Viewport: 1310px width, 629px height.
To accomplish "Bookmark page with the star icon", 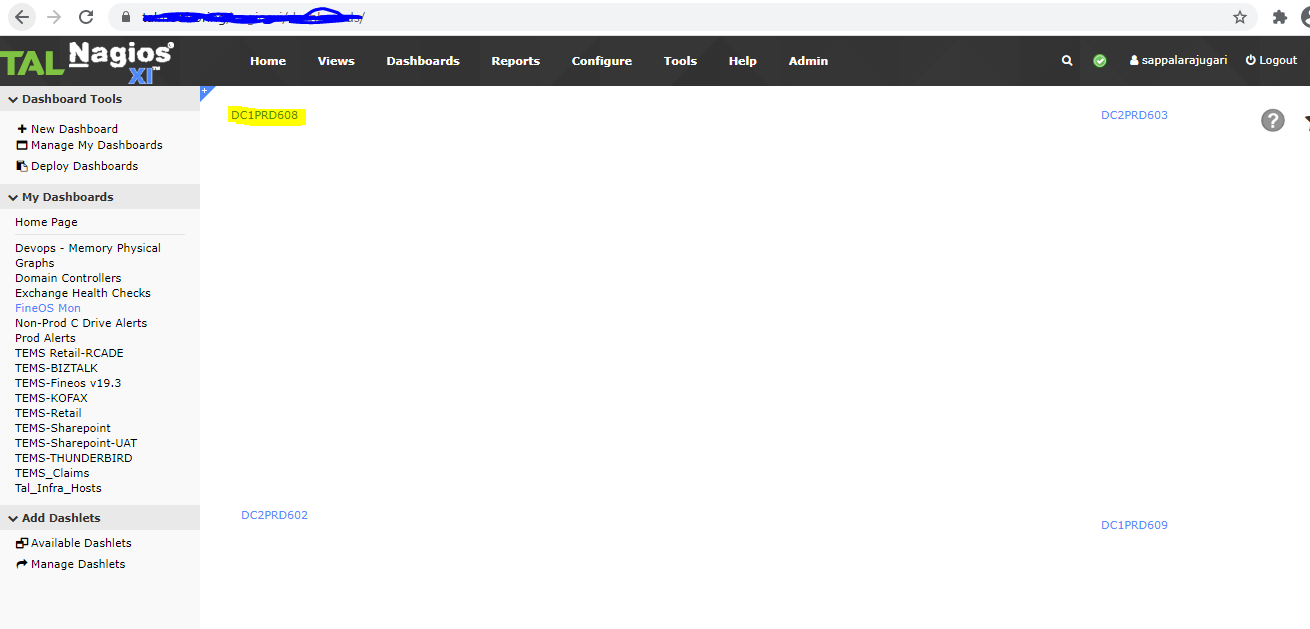I will (1240, 17).
